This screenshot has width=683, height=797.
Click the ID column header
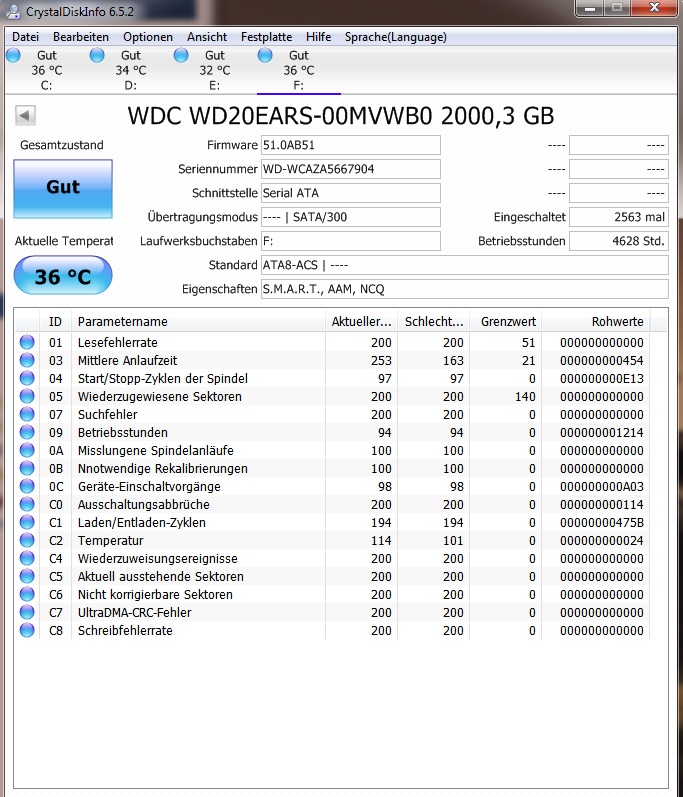click(x=55, y=322)
